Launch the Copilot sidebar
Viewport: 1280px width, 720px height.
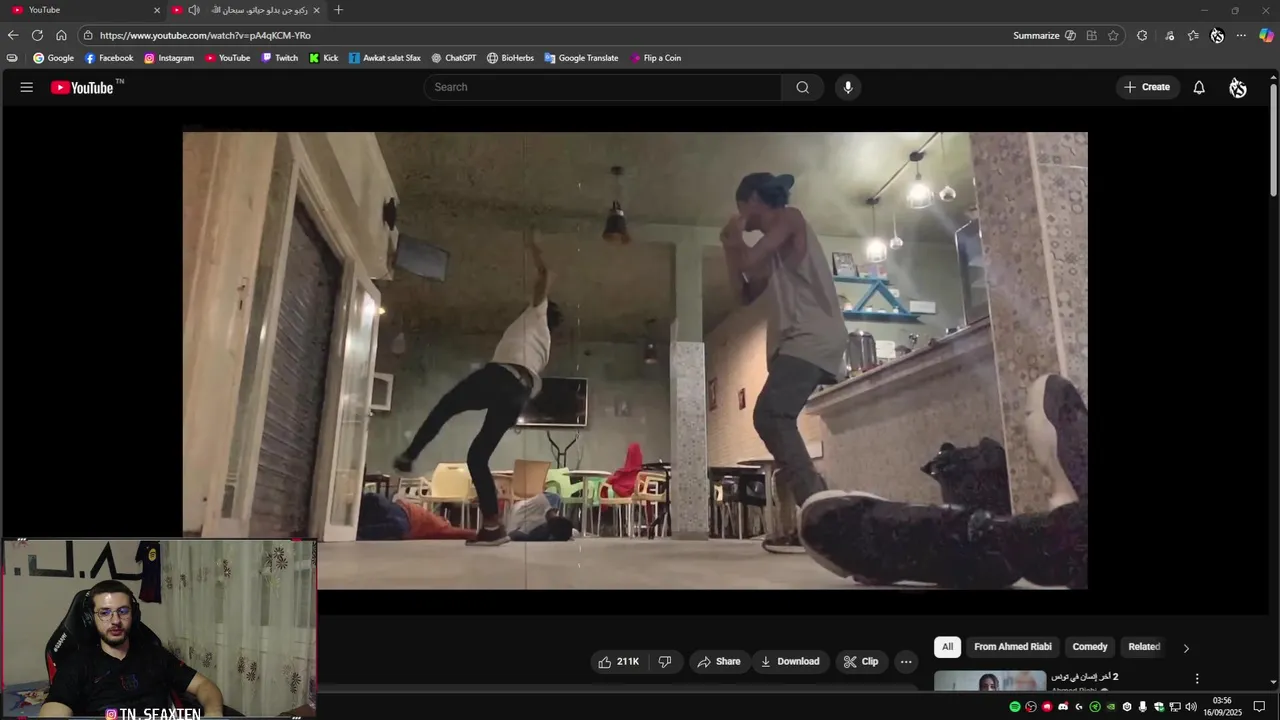coord(1266,35)
